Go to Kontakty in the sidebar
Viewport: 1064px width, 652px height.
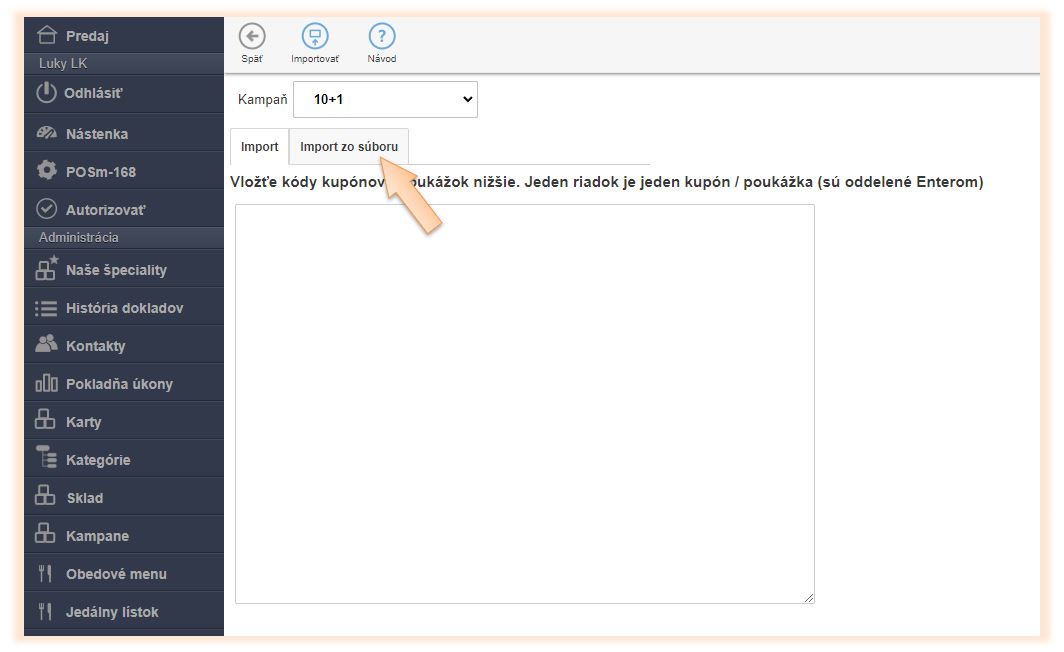95,346
